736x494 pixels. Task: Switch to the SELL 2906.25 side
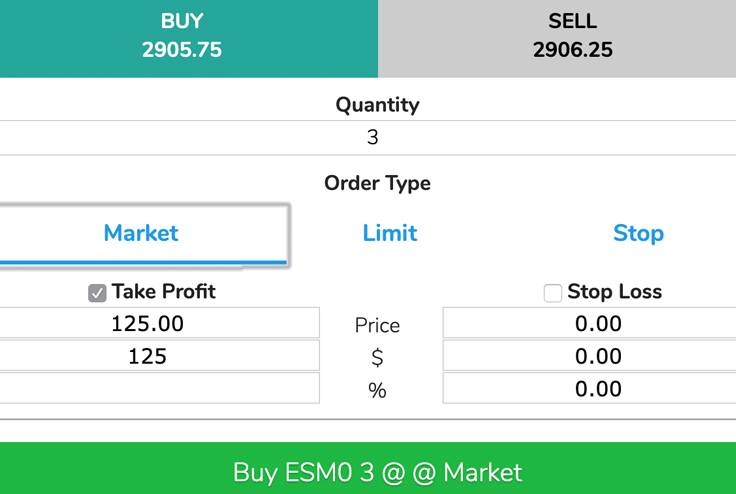pos(557,39)
